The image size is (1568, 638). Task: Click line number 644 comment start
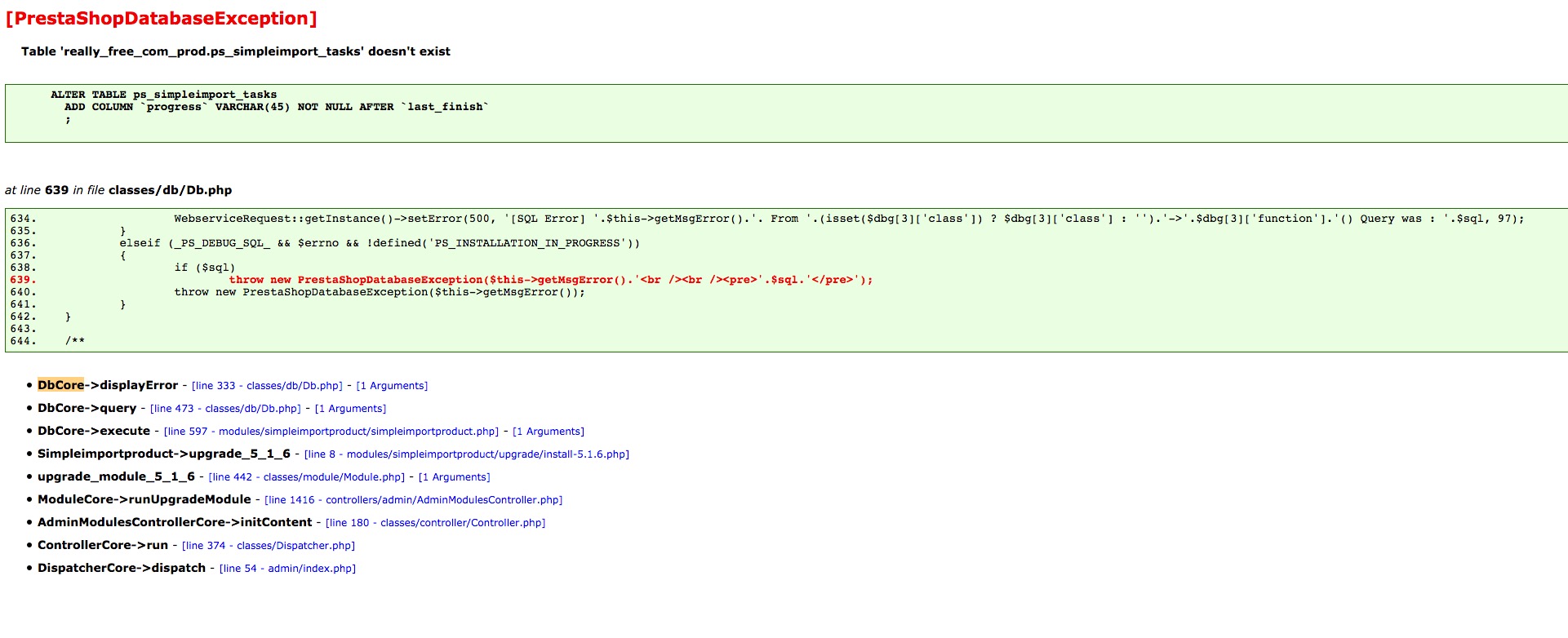click(x=23, y=341)
